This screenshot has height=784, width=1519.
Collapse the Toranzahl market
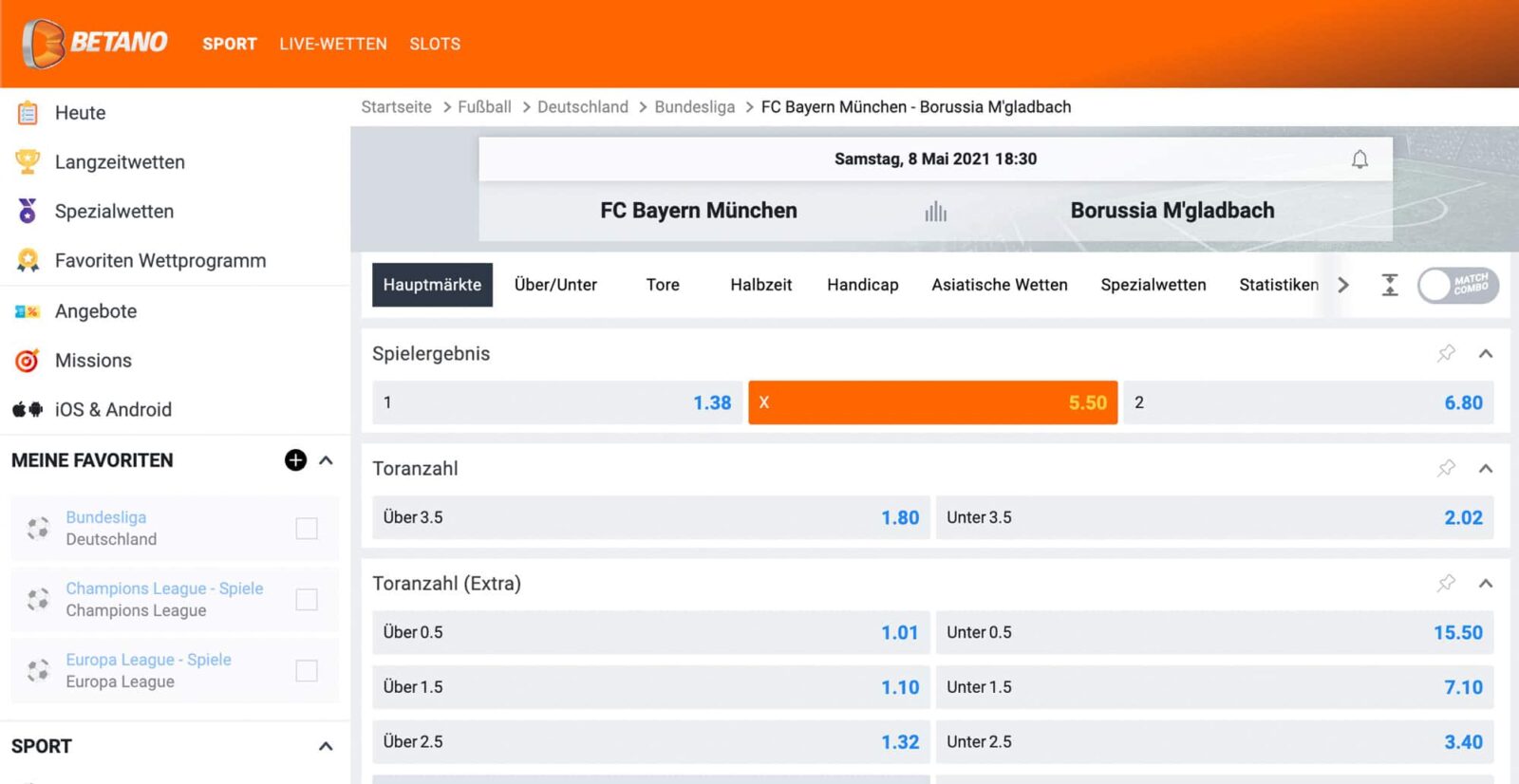pos(1486,469)
